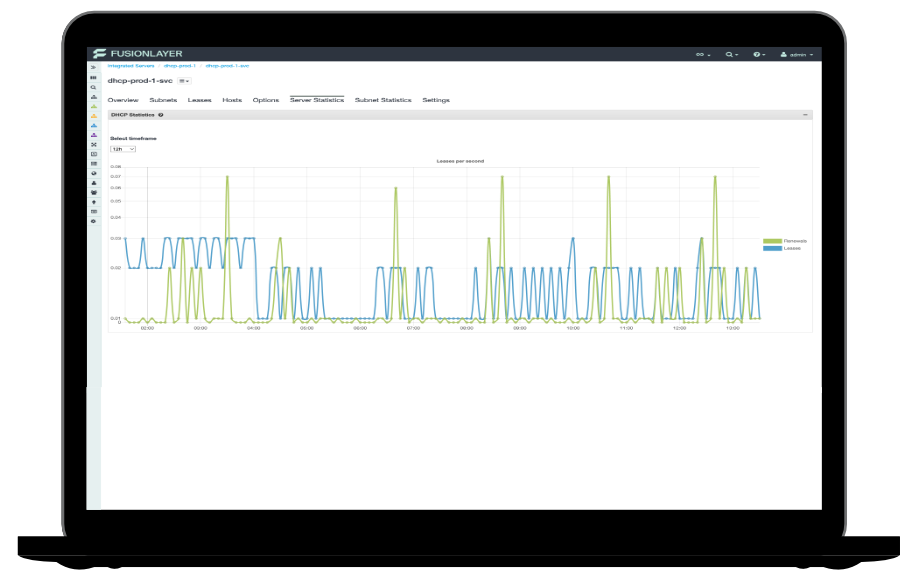Click the users group icon in sidebar
Screen dimensions: 910x587
click(x=94, y=192)
